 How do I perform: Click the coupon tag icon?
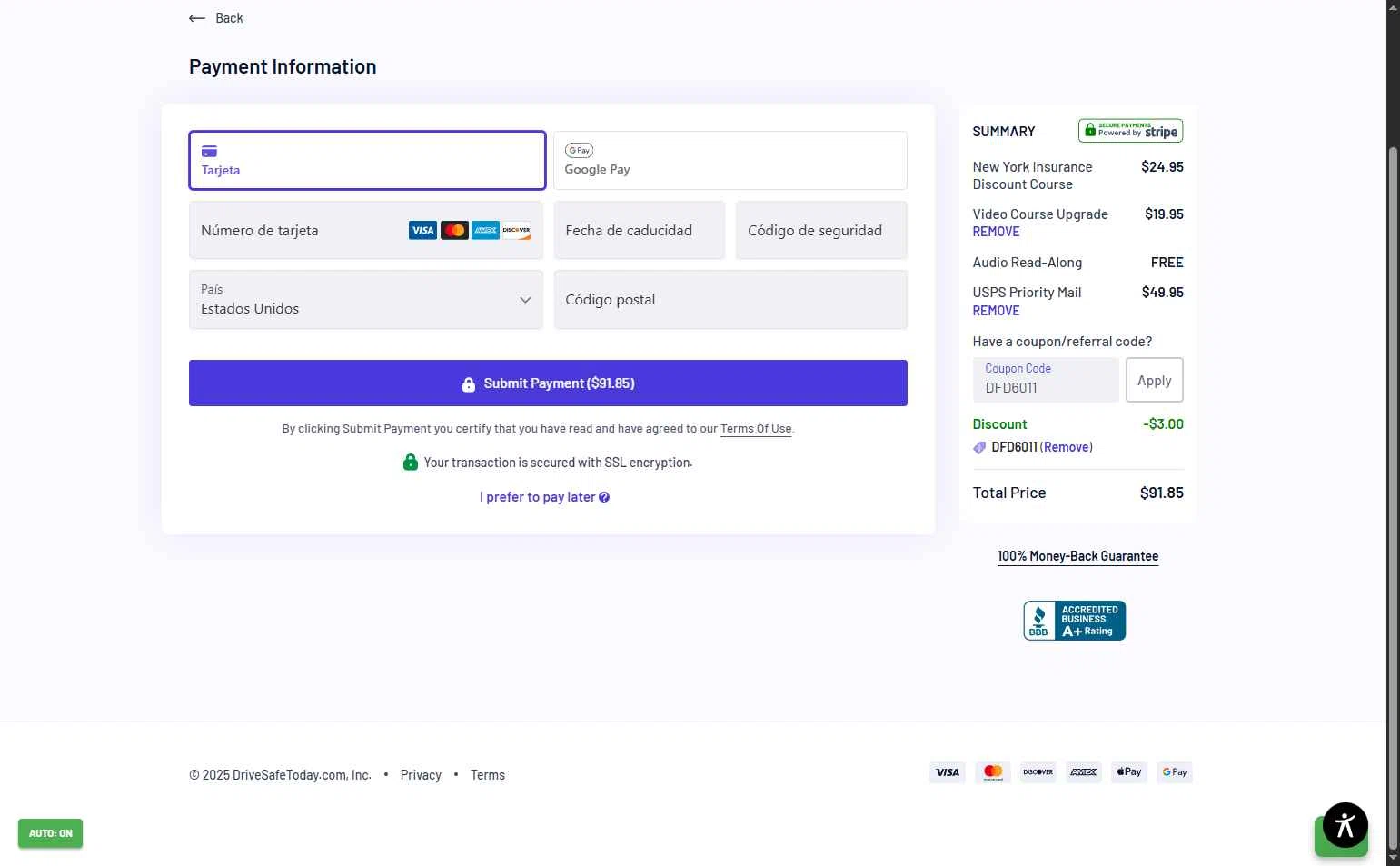coord(979,448)
